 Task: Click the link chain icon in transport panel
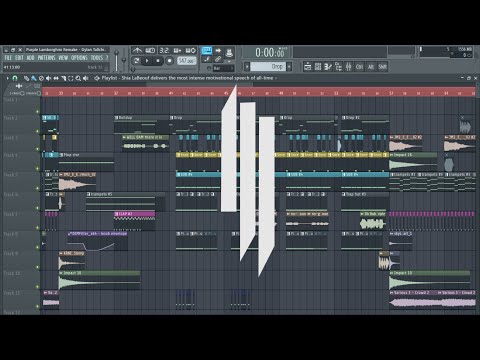tap(218, 59)
